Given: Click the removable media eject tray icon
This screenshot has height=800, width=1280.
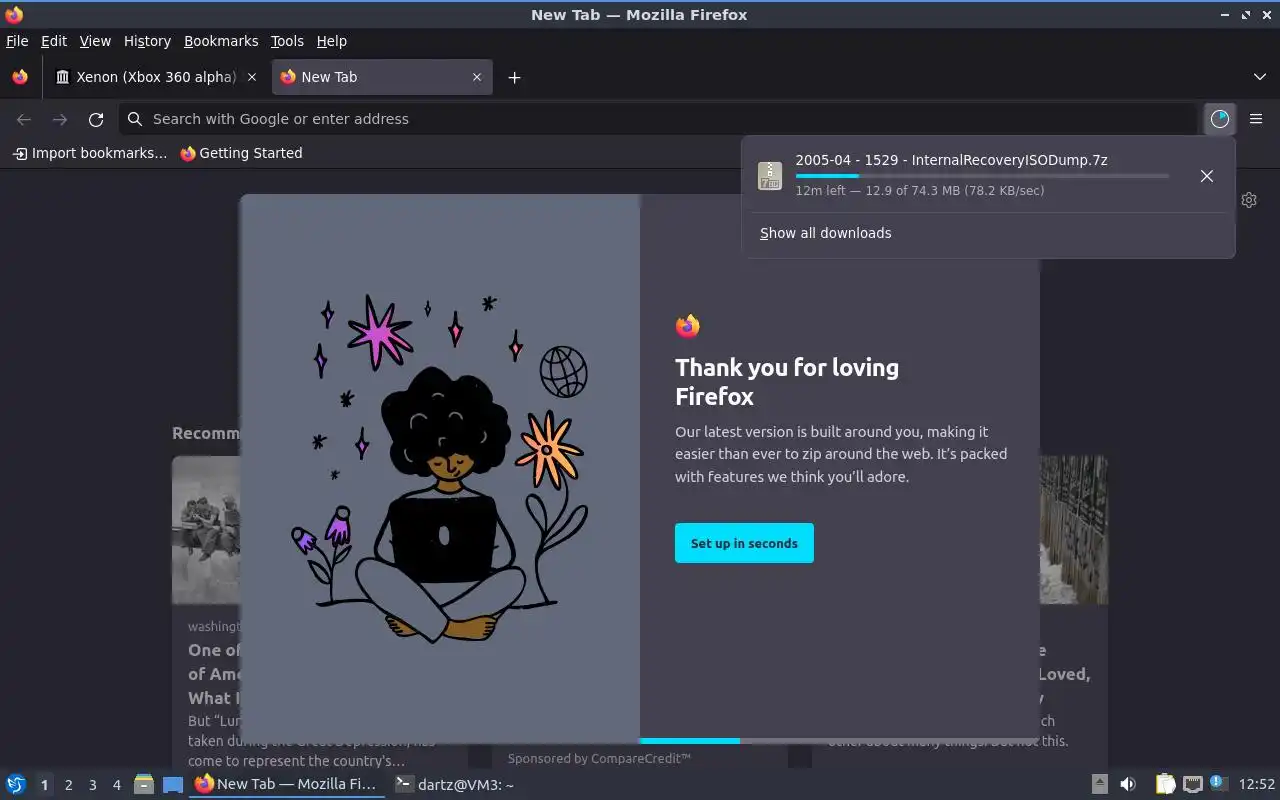Looking at the screenshot, I should [x=1099, y=785].
